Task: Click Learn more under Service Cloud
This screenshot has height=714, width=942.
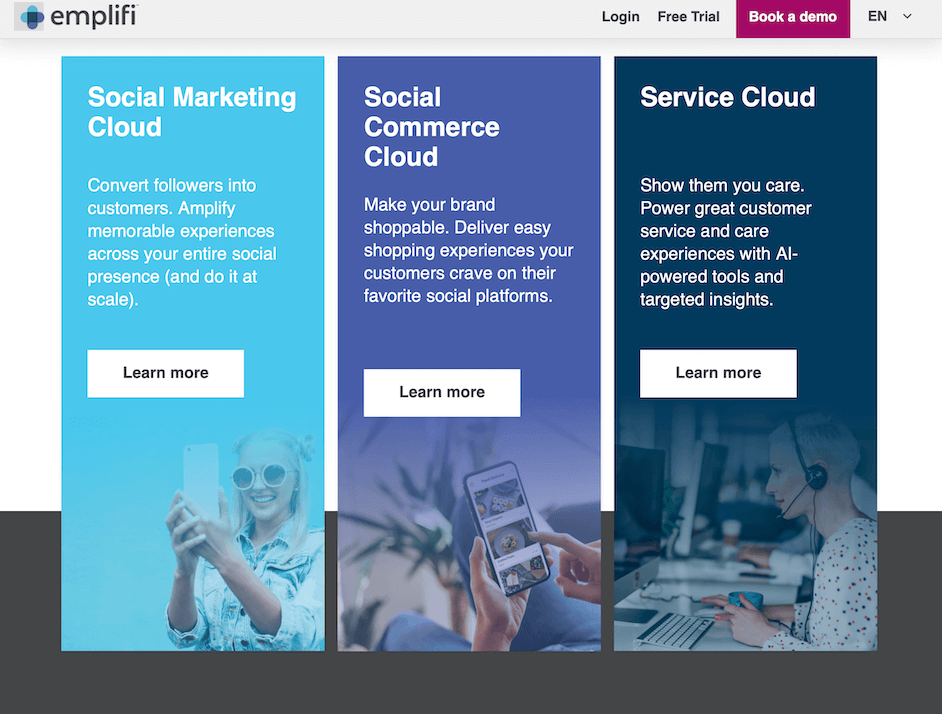Action: pos(718,373)
